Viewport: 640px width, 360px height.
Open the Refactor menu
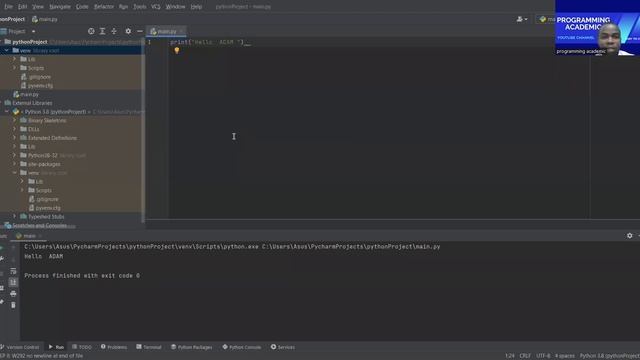click(104, 7)
